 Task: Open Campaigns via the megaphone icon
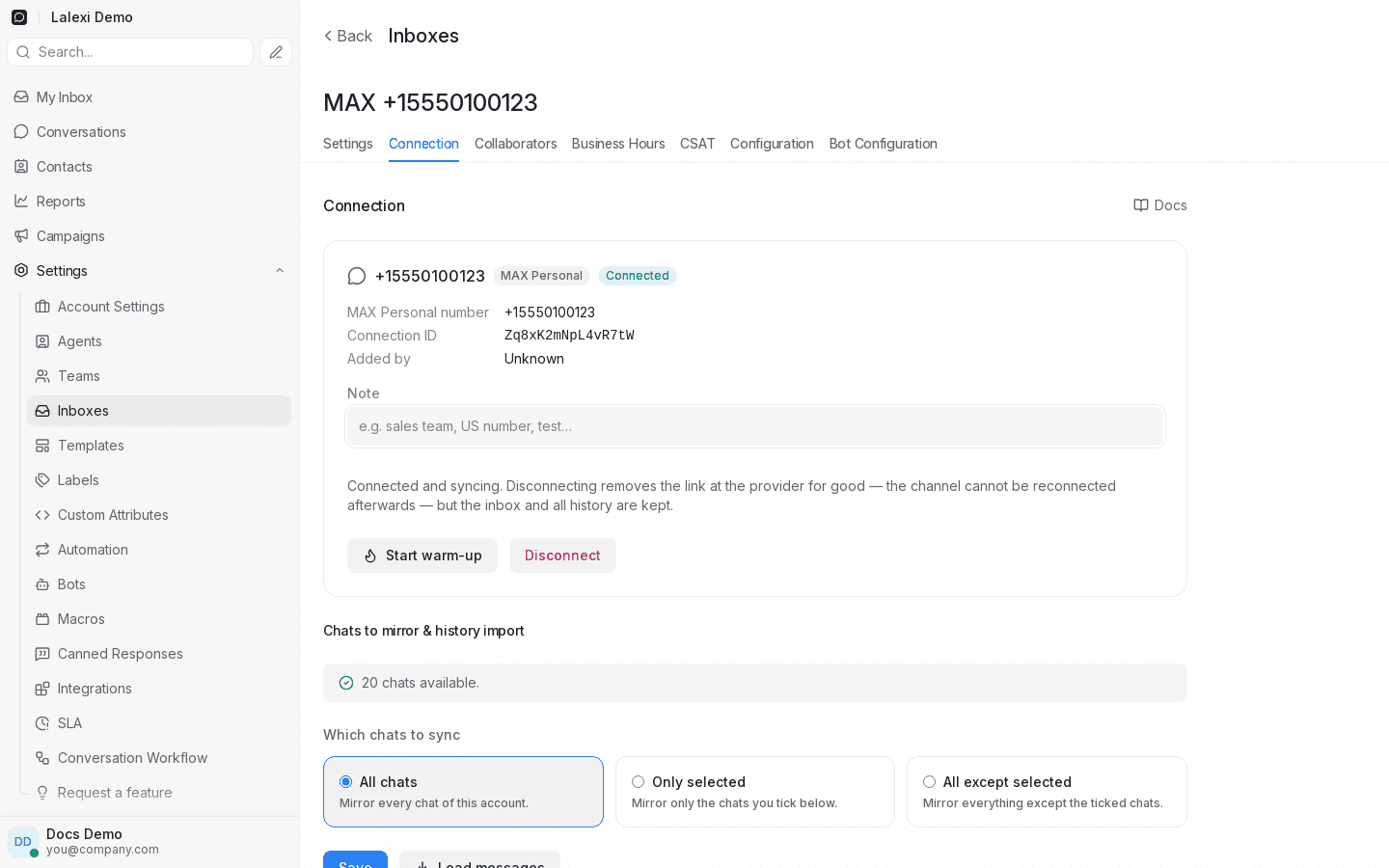coord(21,236)
